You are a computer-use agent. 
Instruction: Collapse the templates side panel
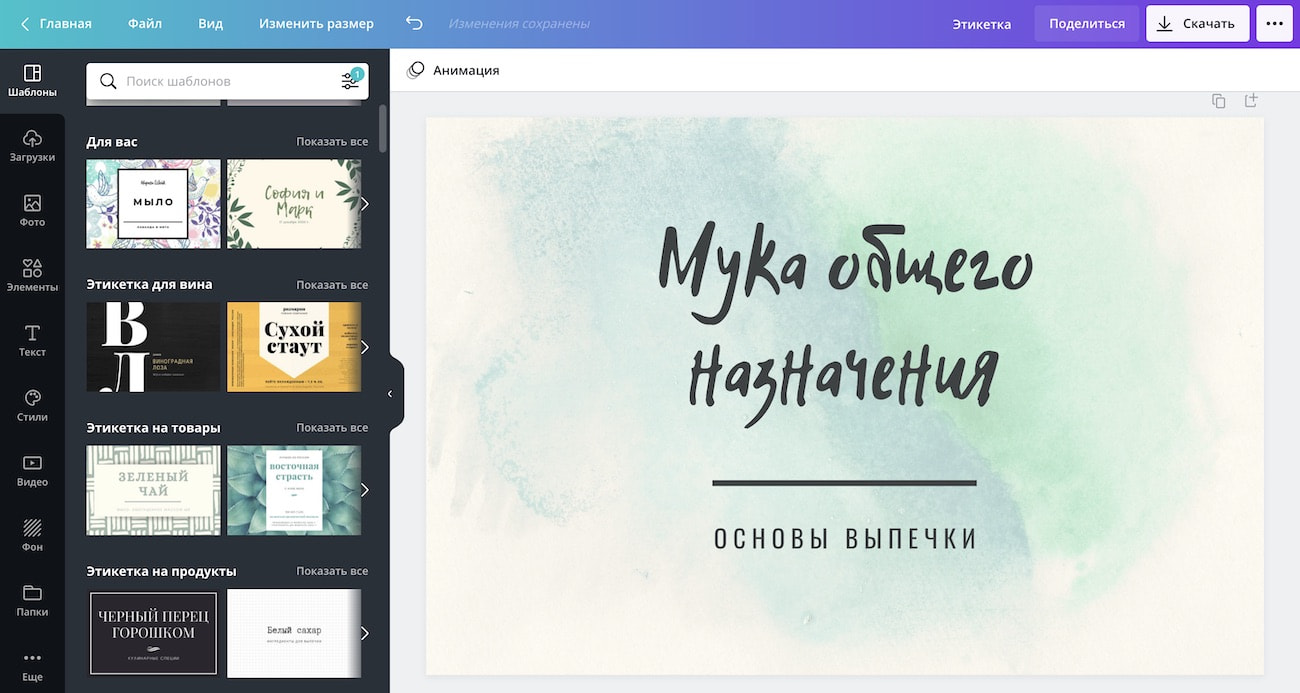click(391, 394)
